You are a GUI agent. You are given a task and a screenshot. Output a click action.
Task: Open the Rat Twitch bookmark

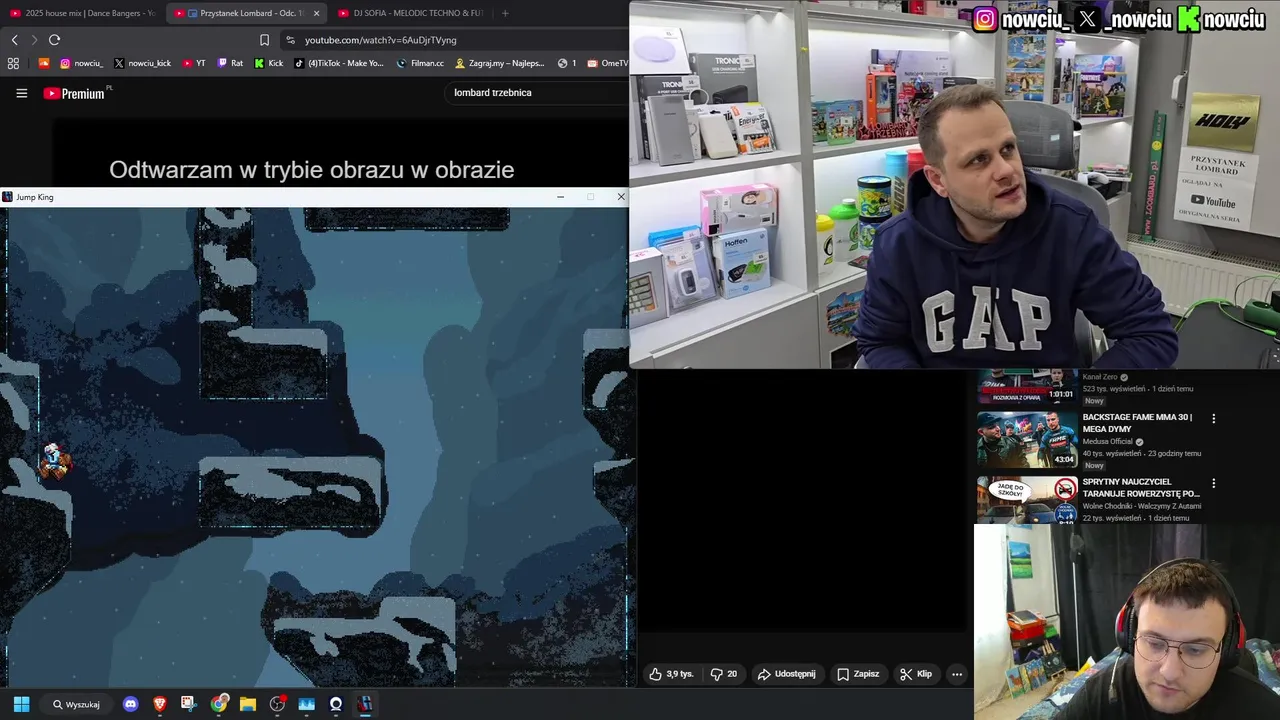230,63
